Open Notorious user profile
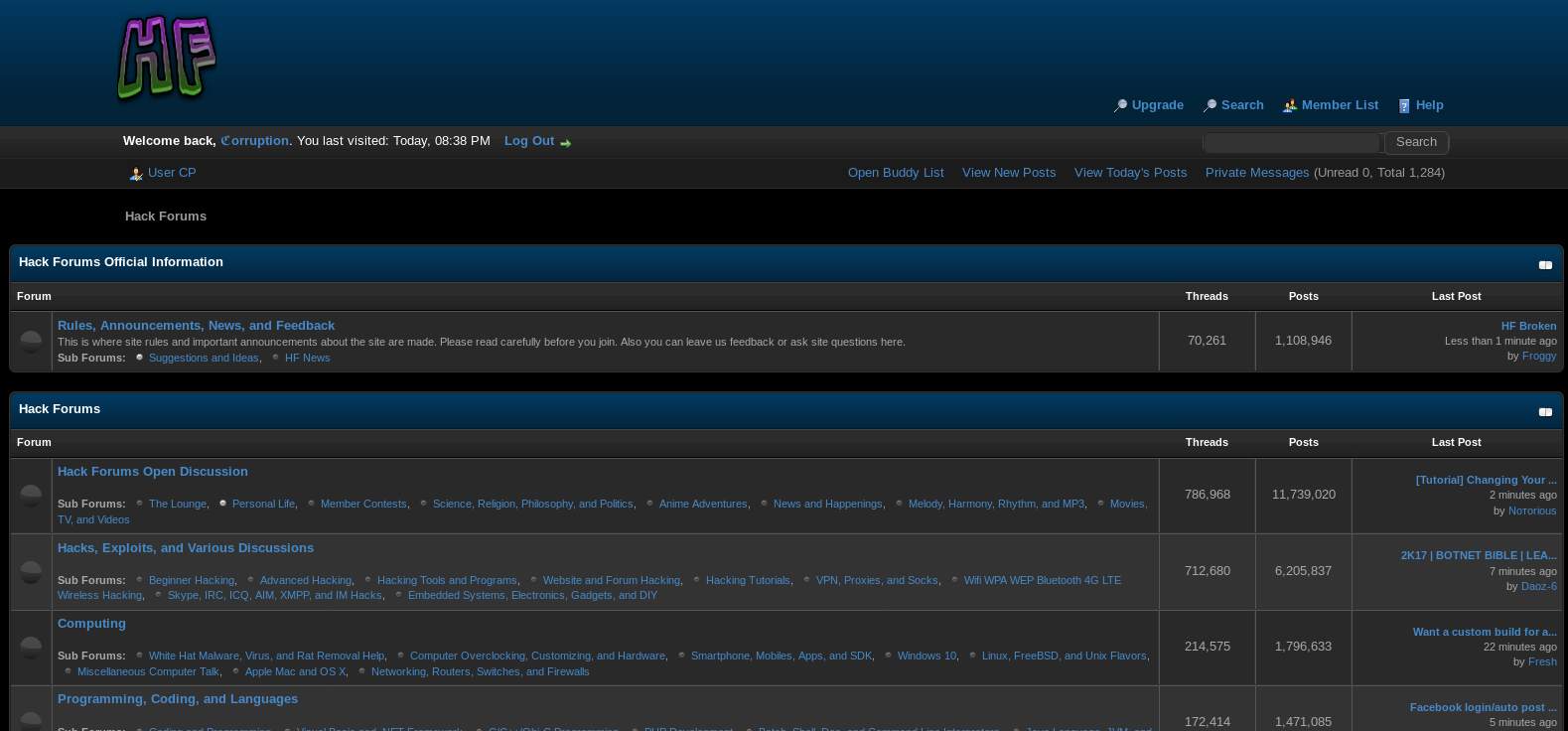This screenshot has width=1568, height=731. 1532,511
